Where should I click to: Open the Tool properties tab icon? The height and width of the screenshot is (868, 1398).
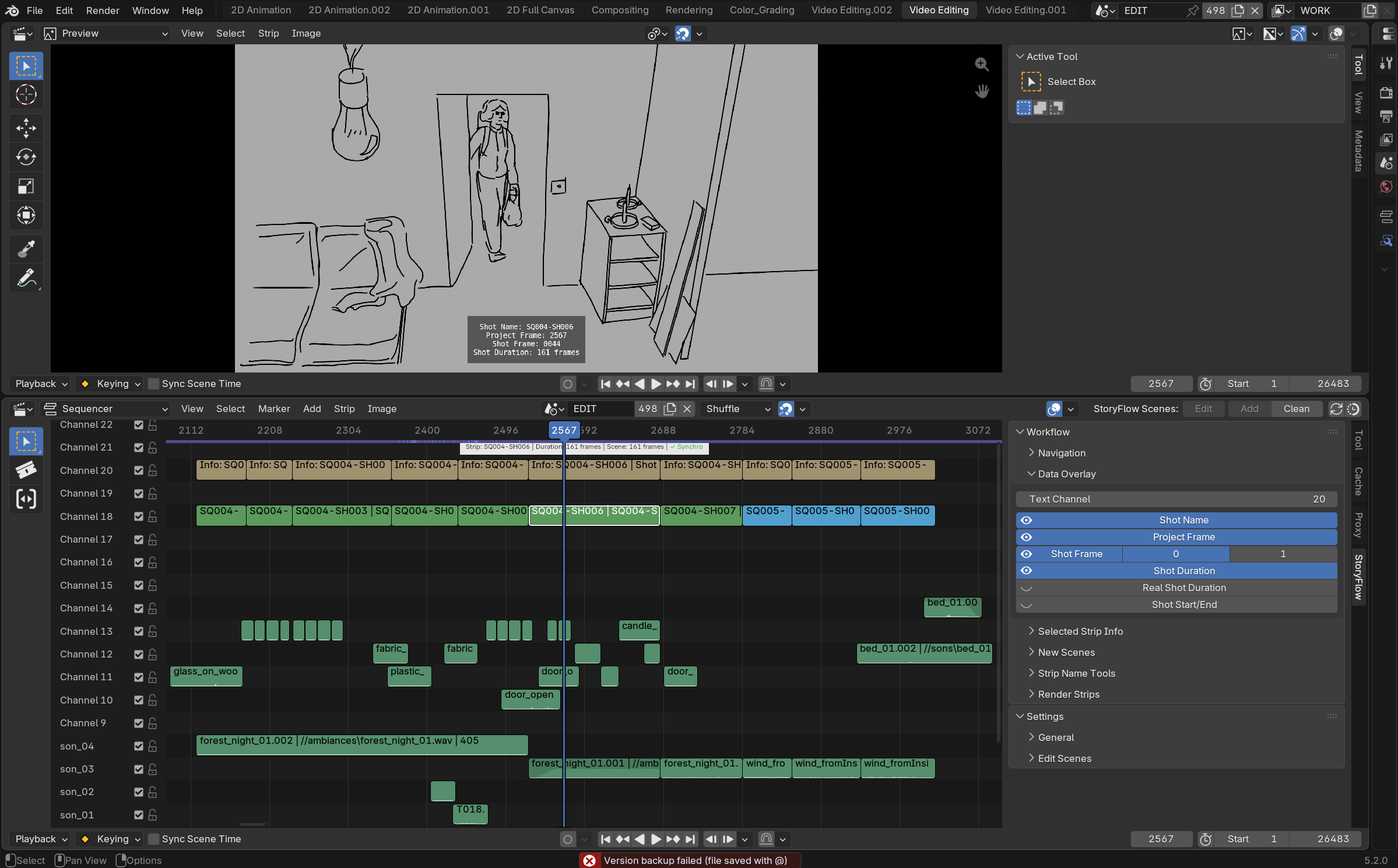(x=1386, y=63)
